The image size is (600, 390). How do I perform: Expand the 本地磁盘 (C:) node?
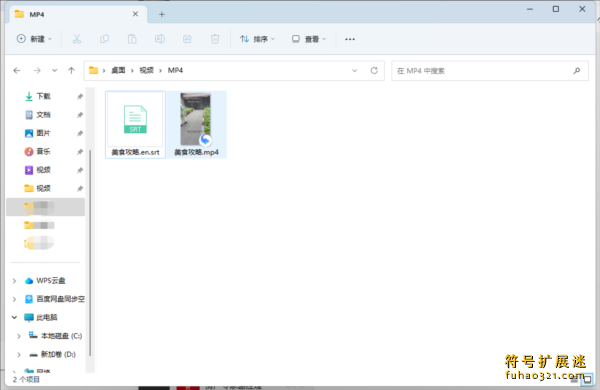point(19,336)
